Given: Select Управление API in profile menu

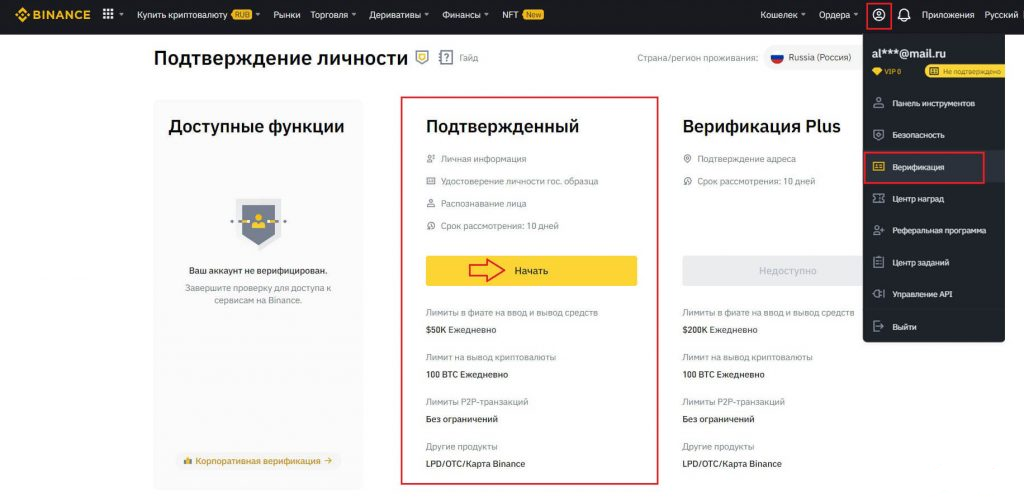Looking at the screenshot, I should tap(933, 295).
